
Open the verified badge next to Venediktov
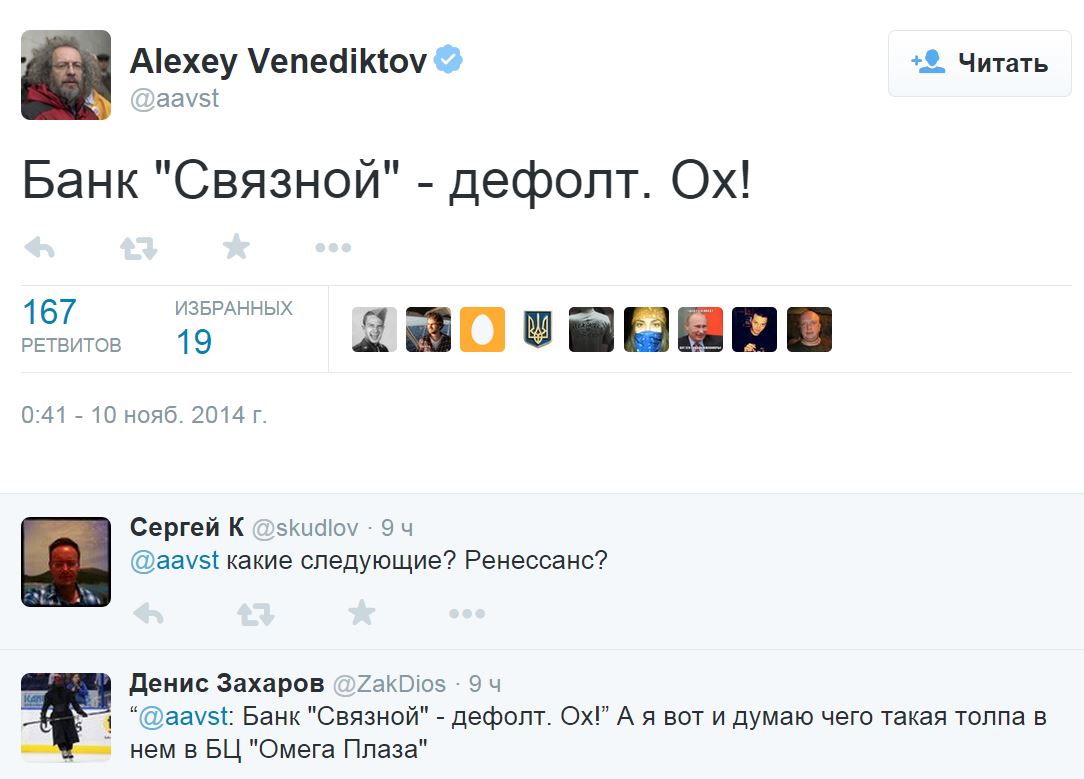coord(448,61)
